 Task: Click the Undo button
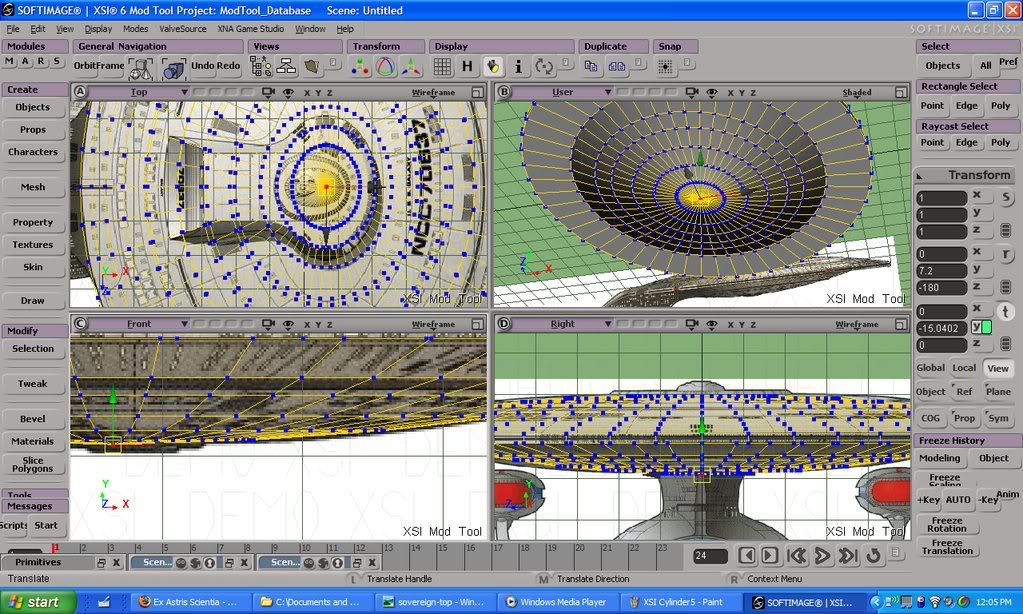[202, 65]
